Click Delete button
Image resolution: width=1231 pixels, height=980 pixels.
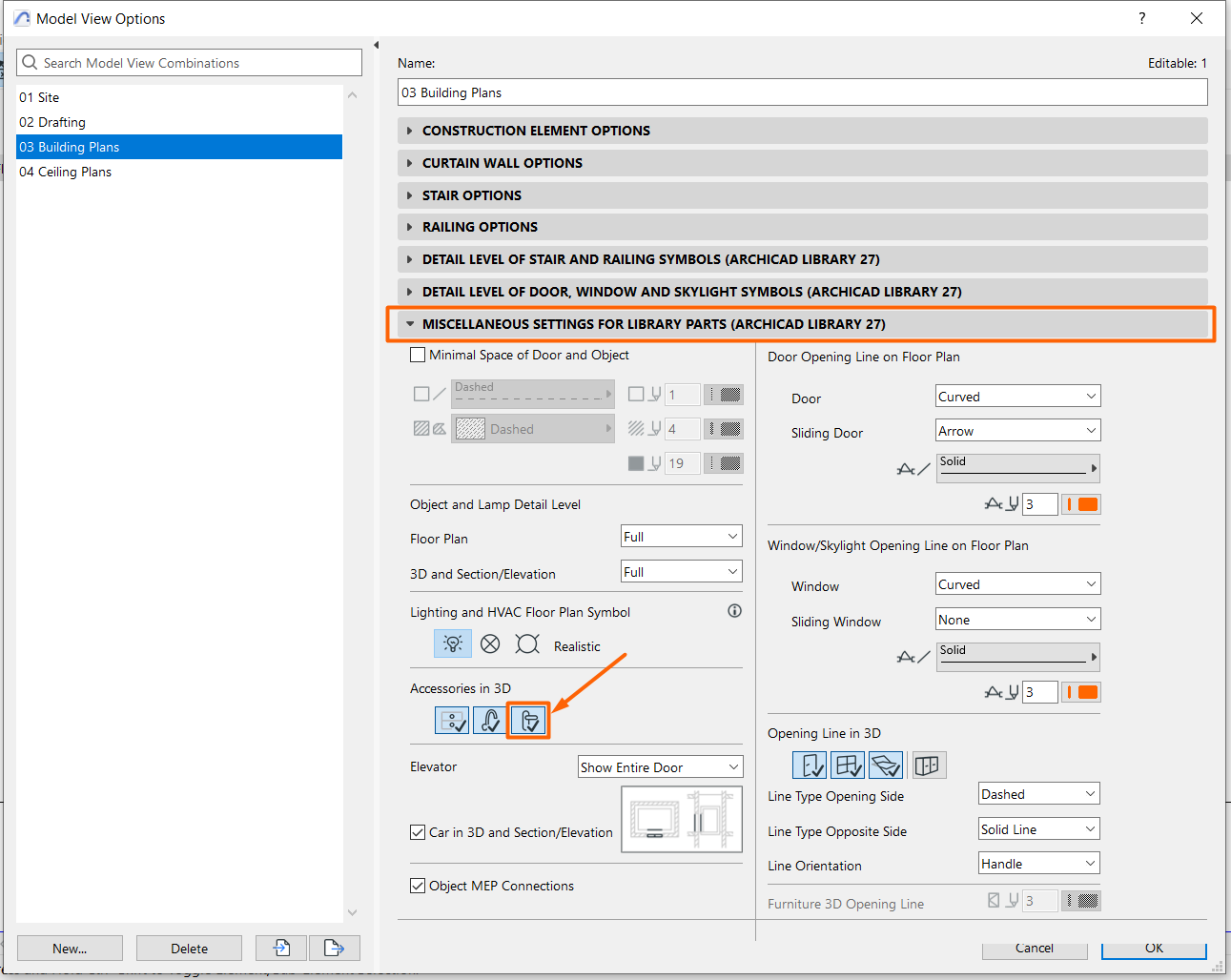point(189,948)
